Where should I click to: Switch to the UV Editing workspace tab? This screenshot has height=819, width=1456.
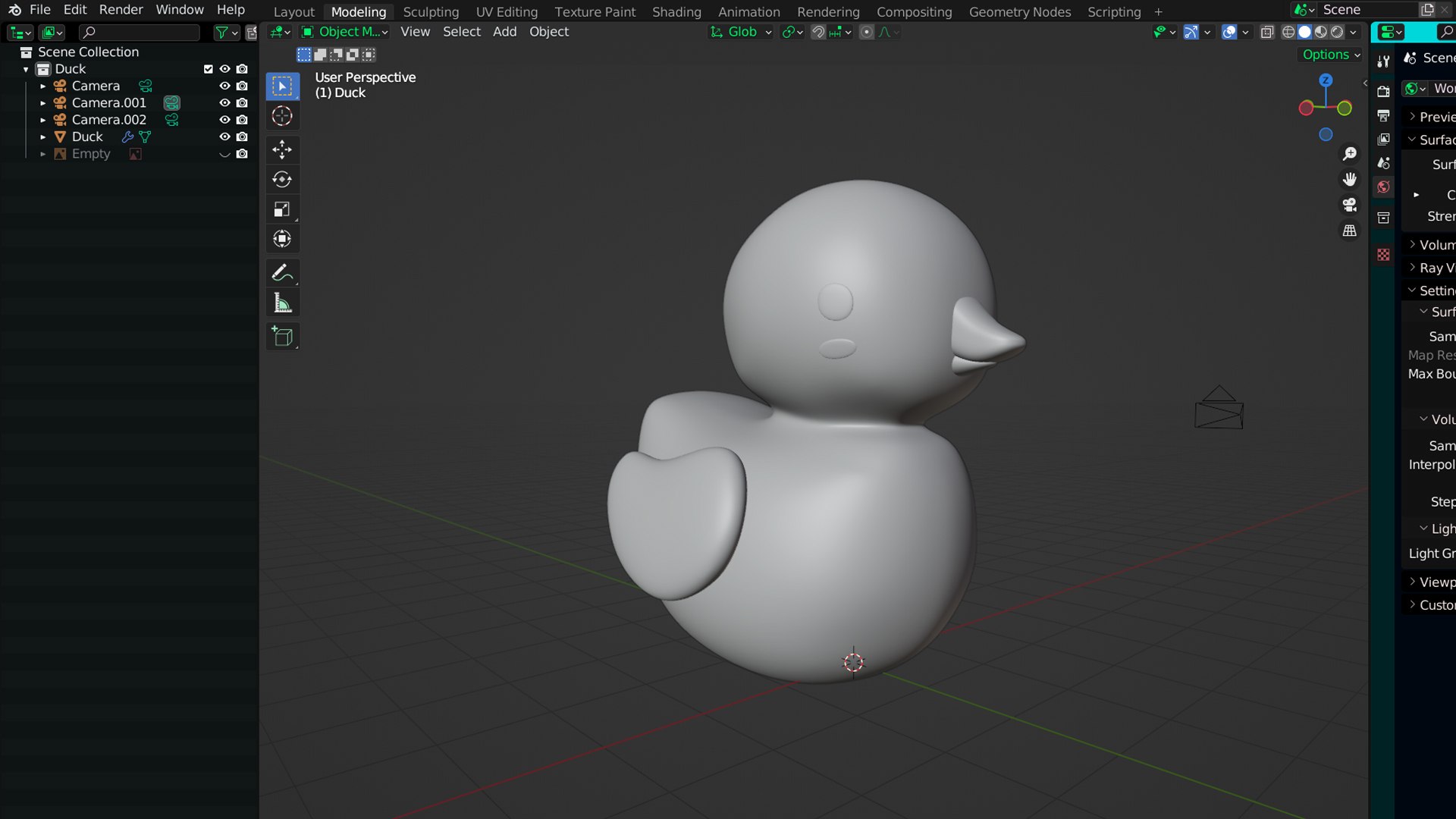507,12
